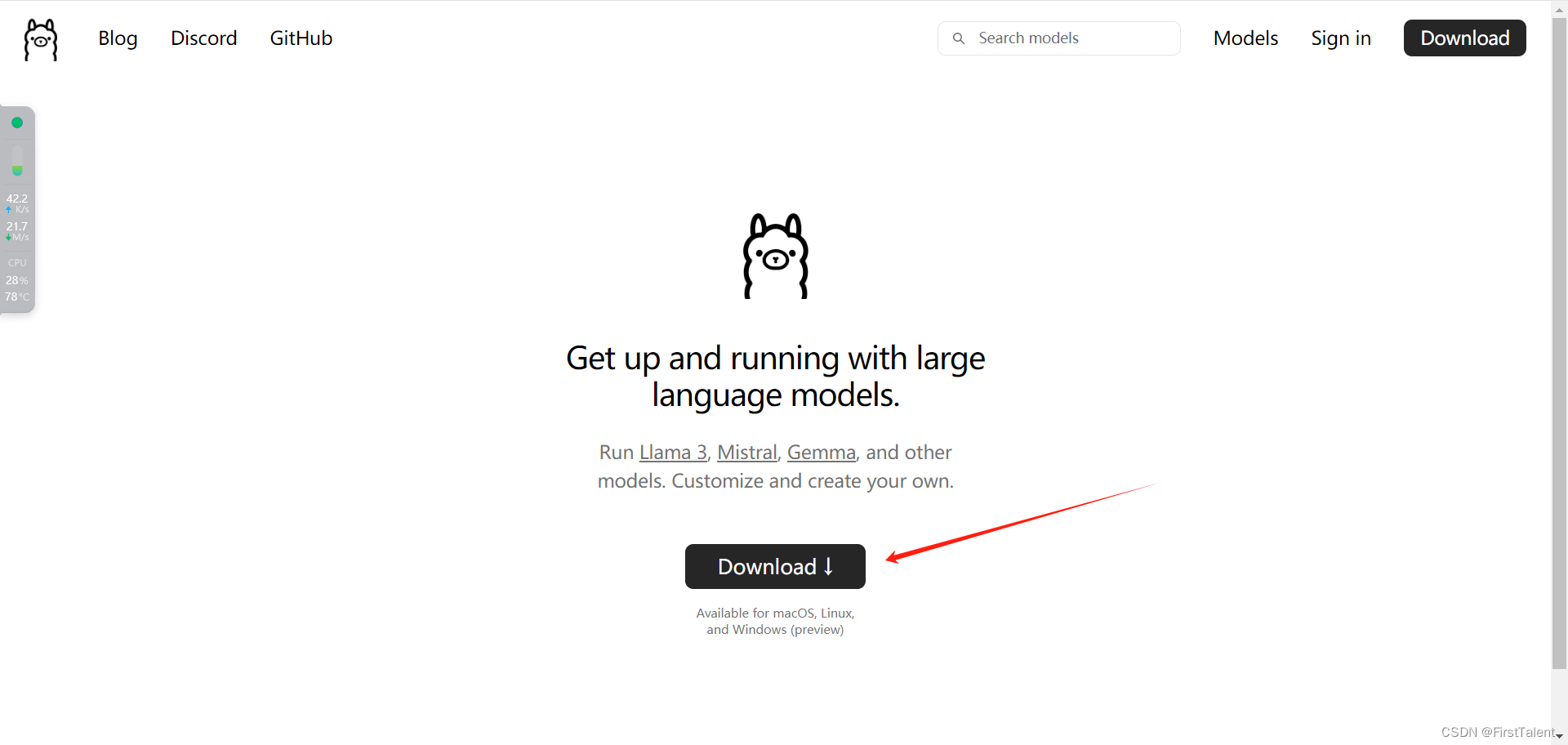
Task: Click the page's vertical scrollbar
Action: coord(1559,343)
